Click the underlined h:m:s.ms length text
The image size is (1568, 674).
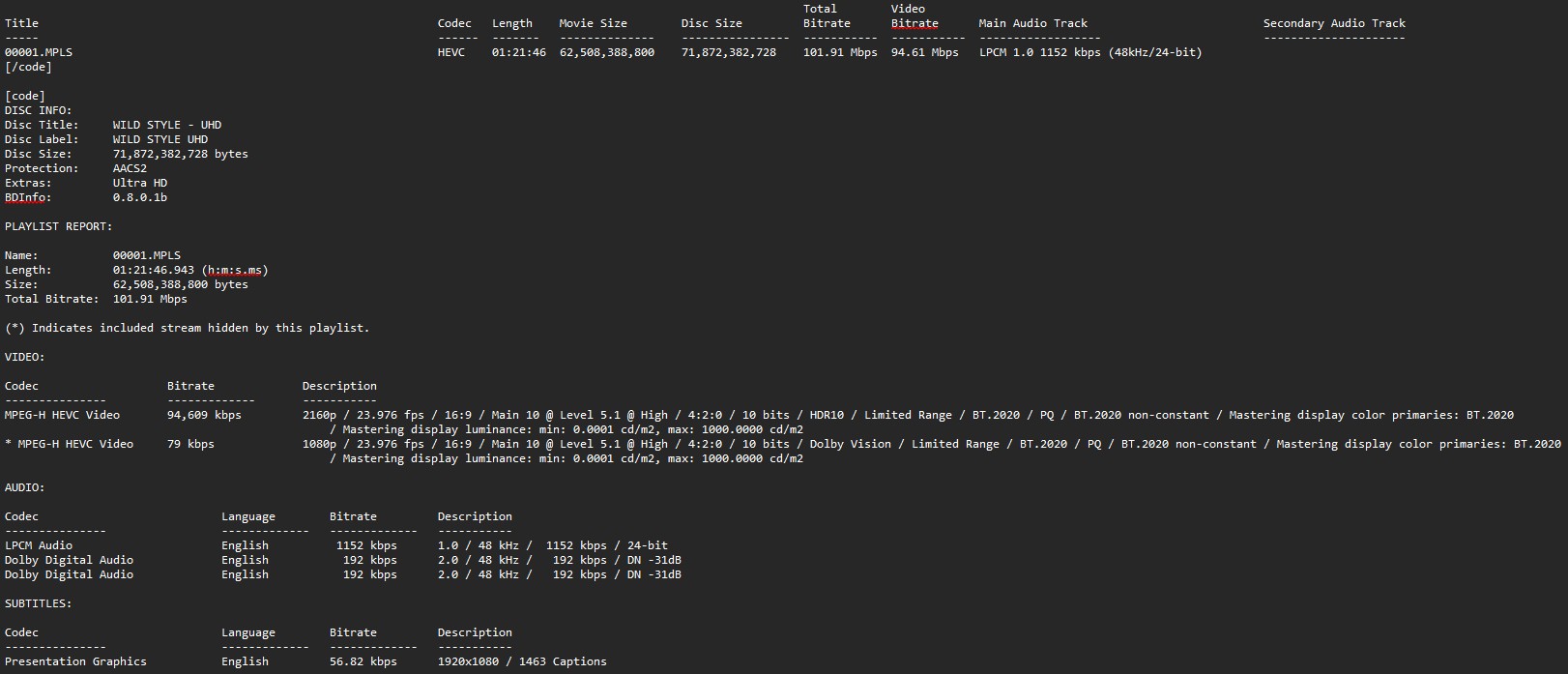click(235, 270)
